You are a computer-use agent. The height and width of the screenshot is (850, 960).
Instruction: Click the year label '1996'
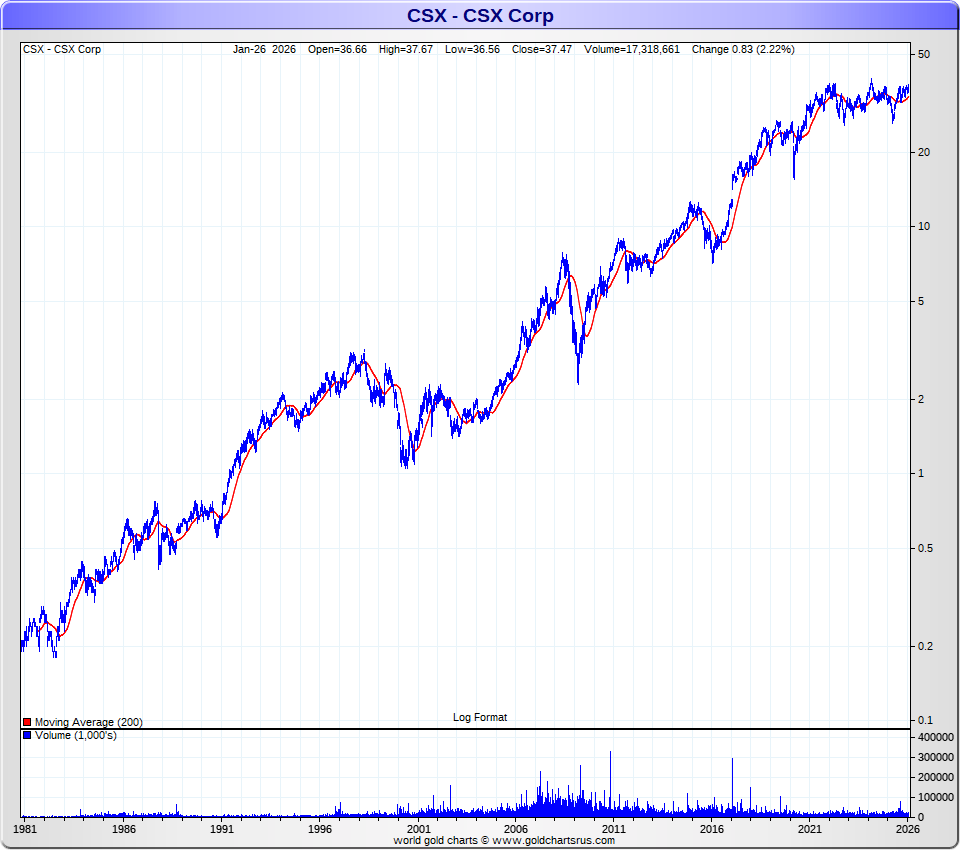coord(320,829)
